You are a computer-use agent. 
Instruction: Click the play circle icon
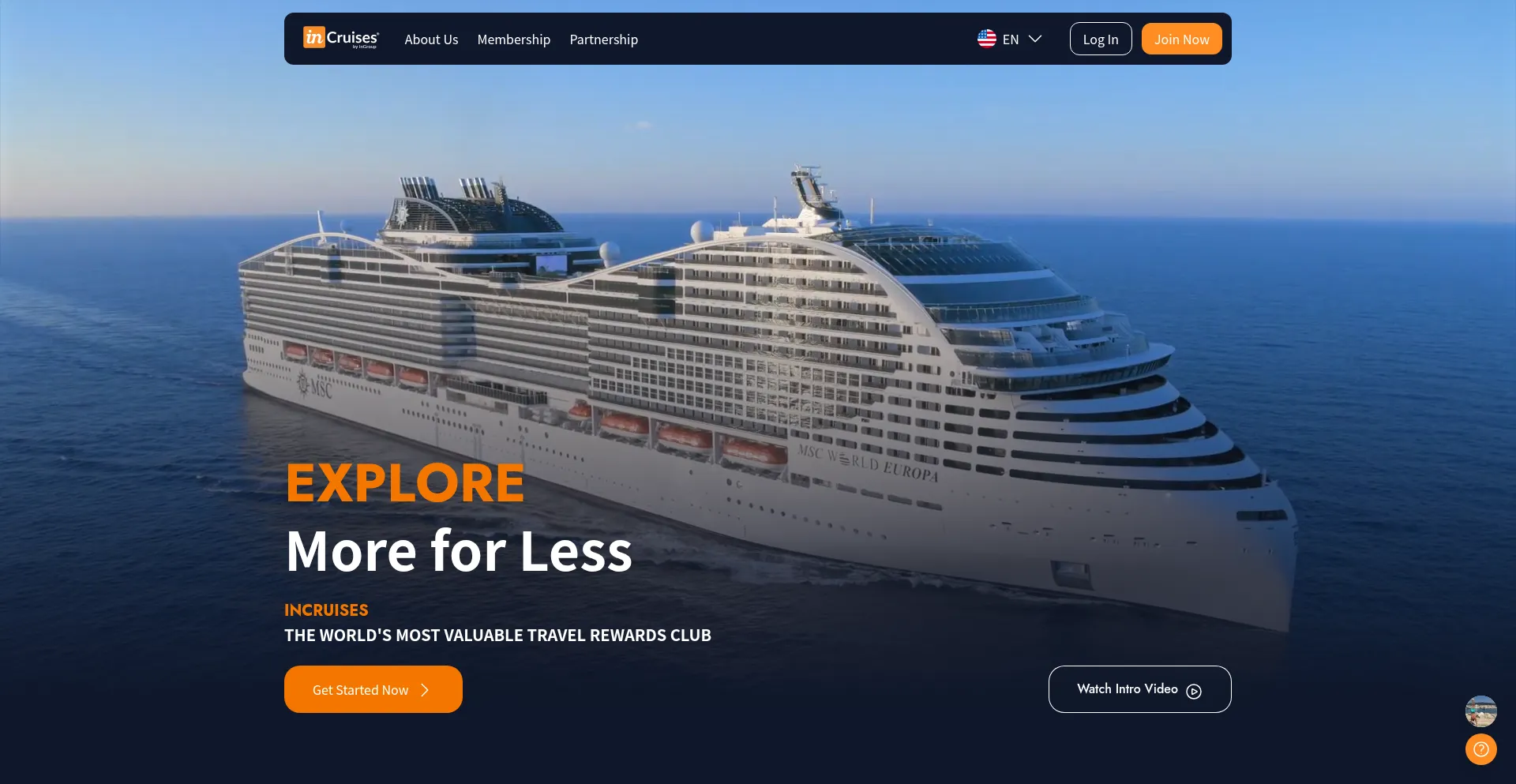(1194, 691)
